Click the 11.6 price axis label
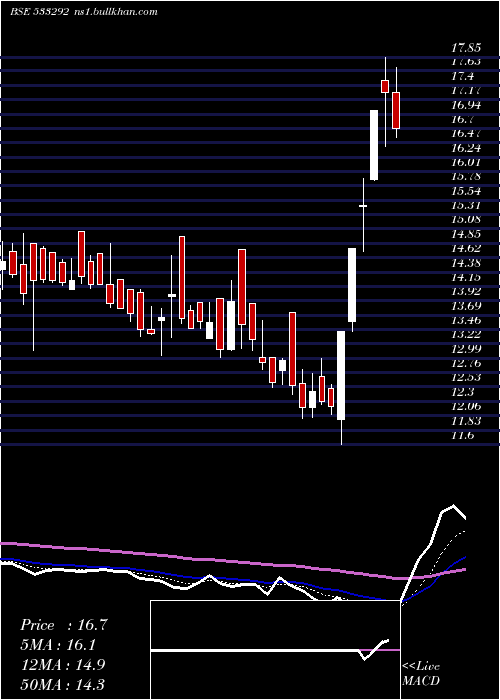 [x=462, y=436]
